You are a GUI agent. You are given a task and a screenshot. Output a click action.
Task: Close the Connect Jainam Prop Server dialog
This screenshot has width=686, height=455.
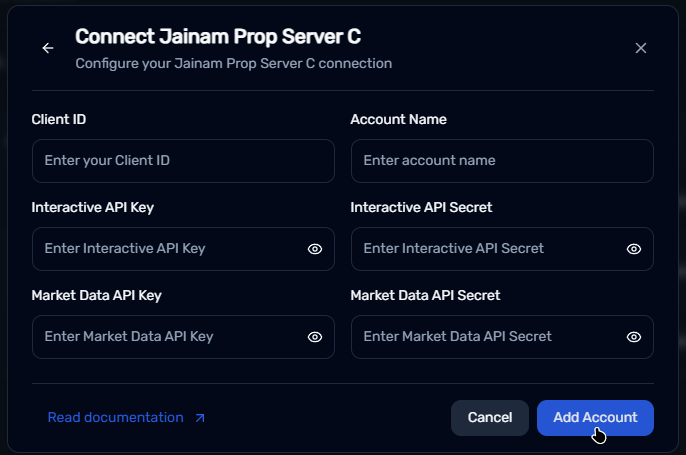point(641,48)
